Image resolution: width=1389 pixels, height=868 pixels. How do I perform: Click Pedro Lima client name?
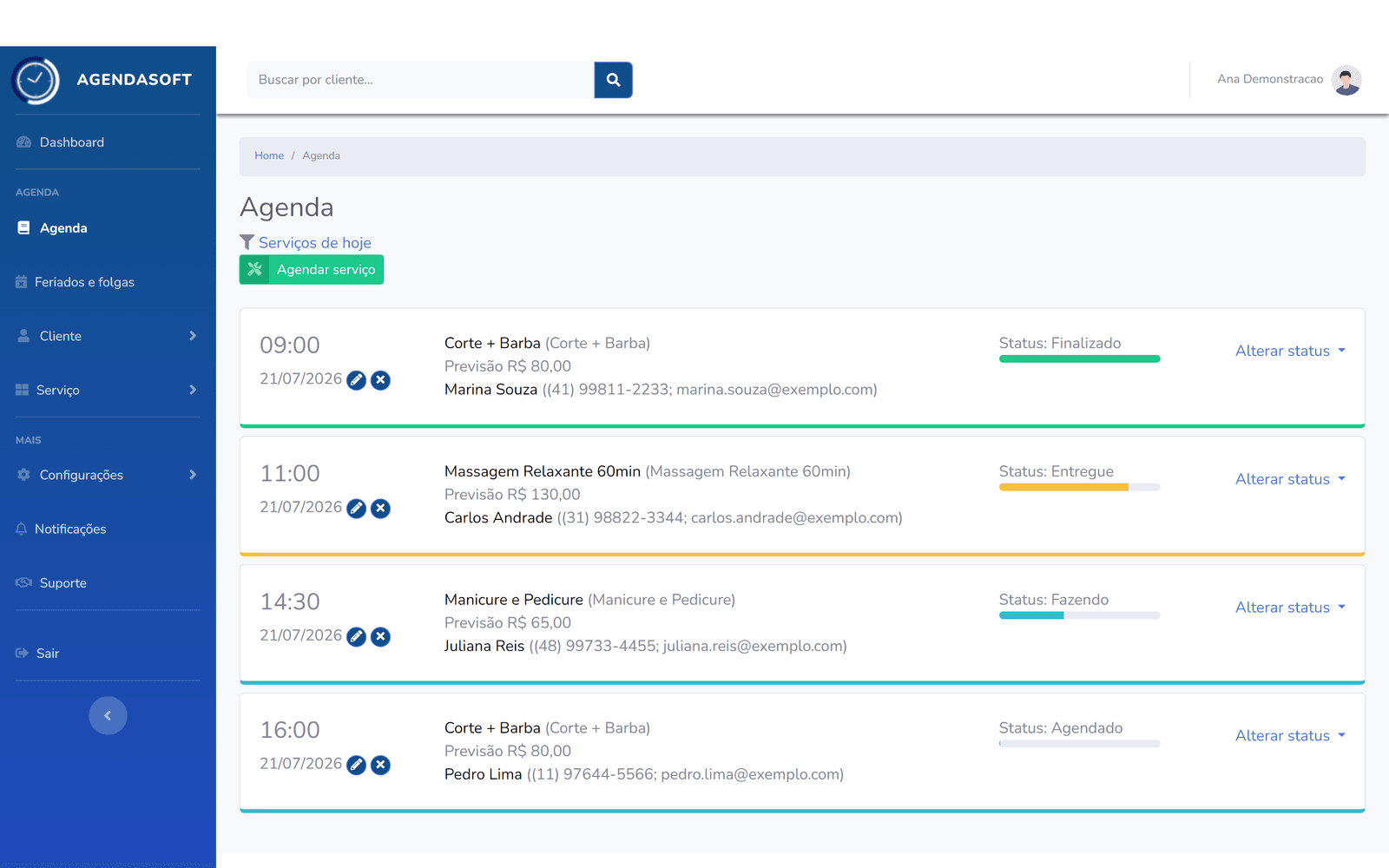[484, 774]
